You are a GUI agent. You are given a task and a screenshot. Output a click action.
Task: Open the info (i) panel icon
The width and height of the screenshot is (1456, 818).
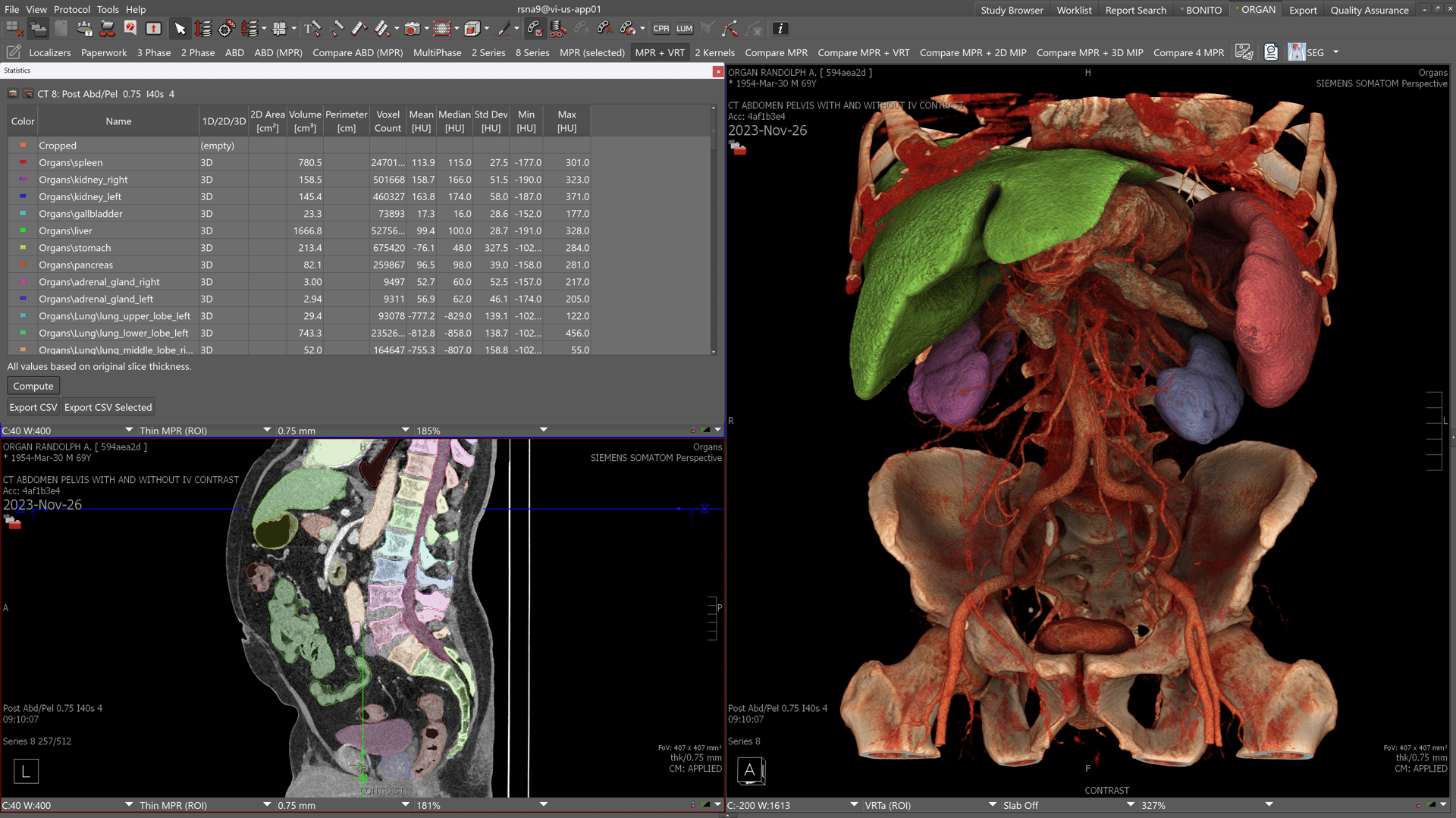[x=780, y=29]
